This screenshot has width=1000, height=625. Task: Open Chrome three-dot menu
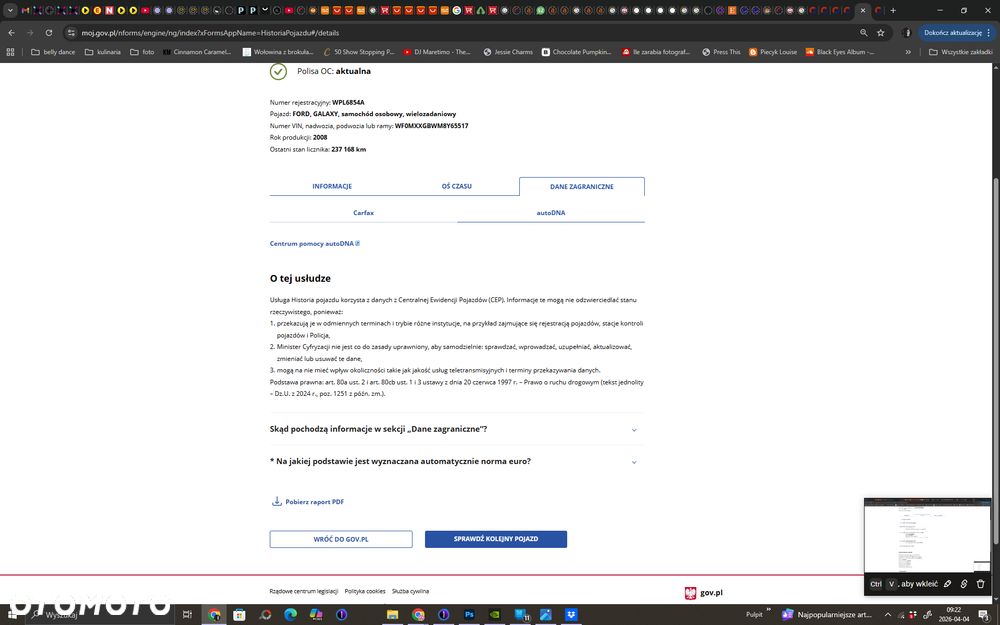coord(989,33)
